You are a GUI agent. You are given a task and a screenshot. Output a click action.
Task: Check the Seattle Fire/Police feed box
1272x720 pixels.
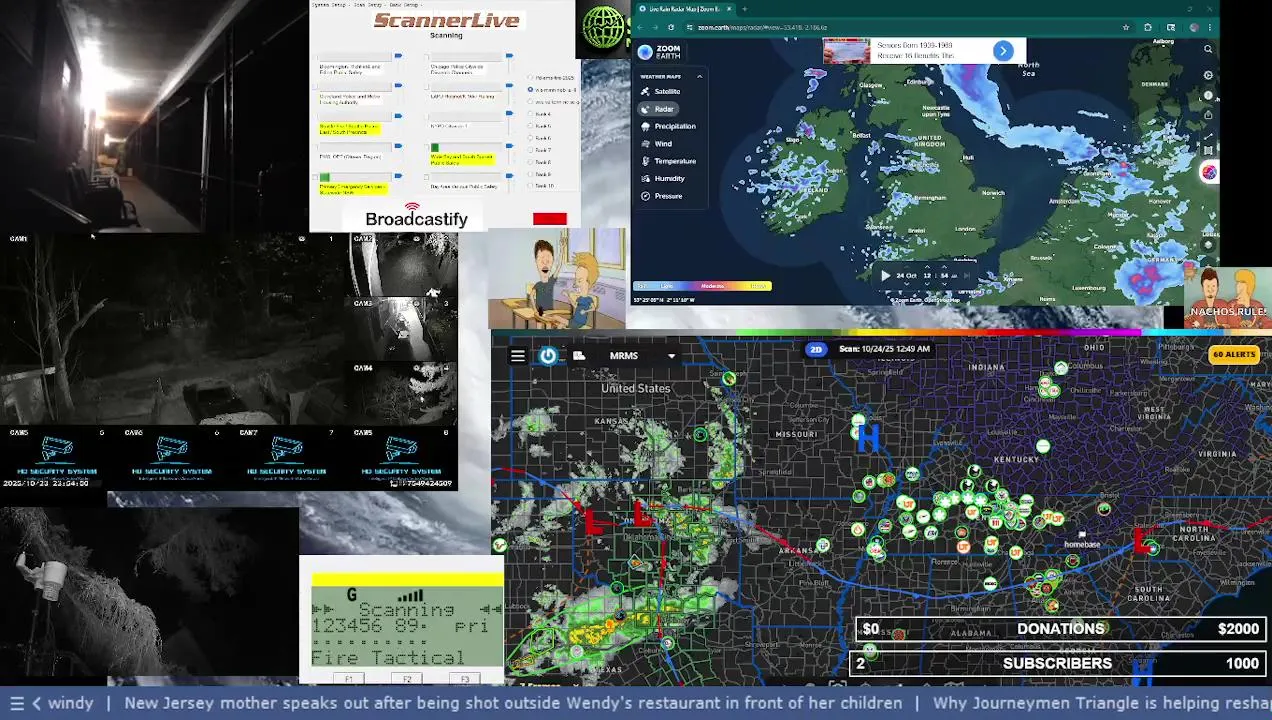pos(315,117)
